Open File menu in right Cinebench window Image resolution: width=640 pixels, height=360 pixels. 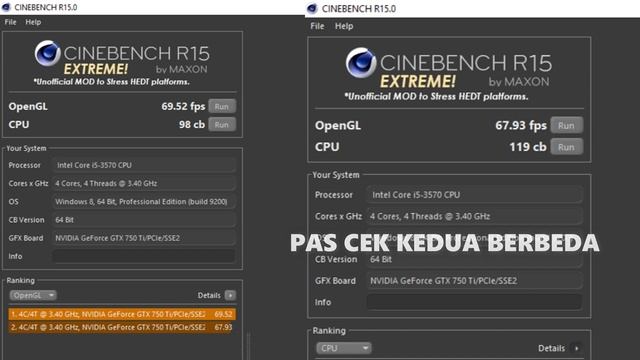(317, 26)
